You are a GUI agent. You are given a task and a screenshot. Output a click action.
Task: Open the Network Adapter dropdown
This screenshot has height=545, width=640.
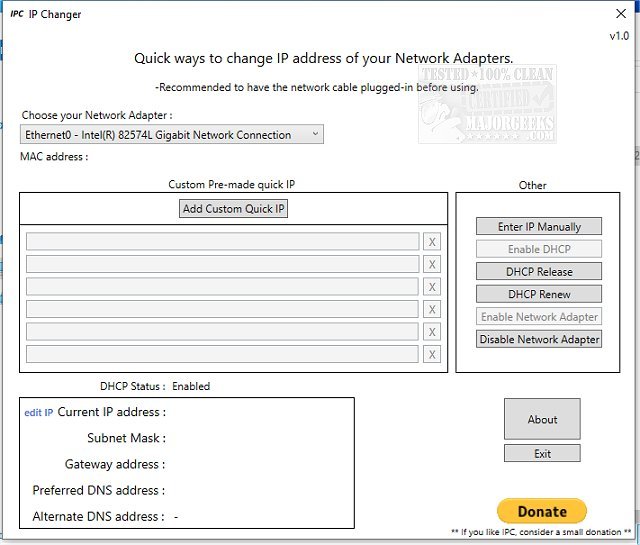pyautogui.click(x=171, y=135)
